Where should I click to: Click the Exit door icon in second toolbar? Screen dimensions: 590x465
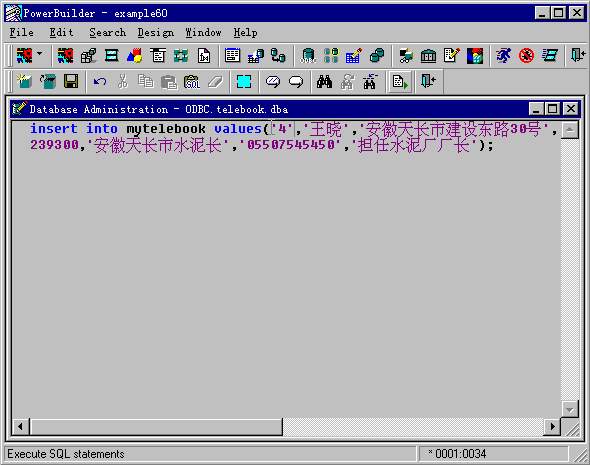point(428,81)
